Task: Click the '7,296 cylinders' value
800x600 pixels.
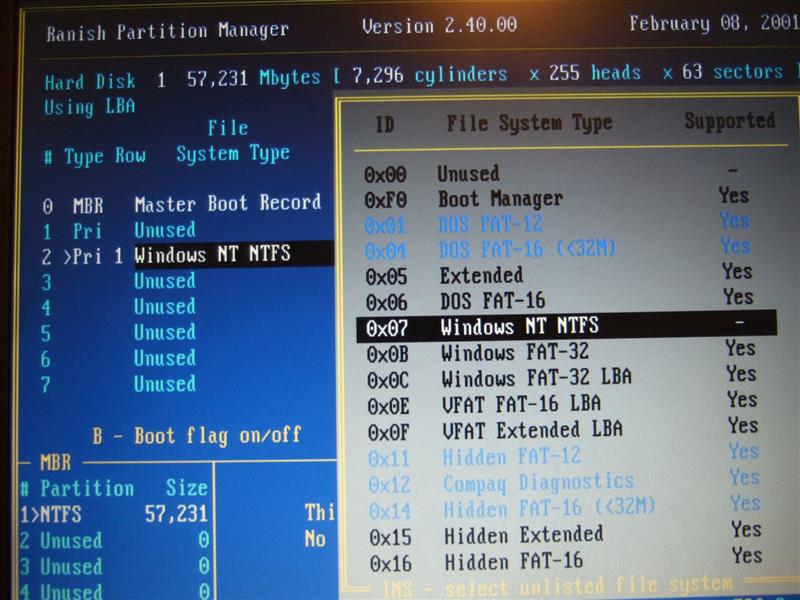Action: tap(430, 76)
